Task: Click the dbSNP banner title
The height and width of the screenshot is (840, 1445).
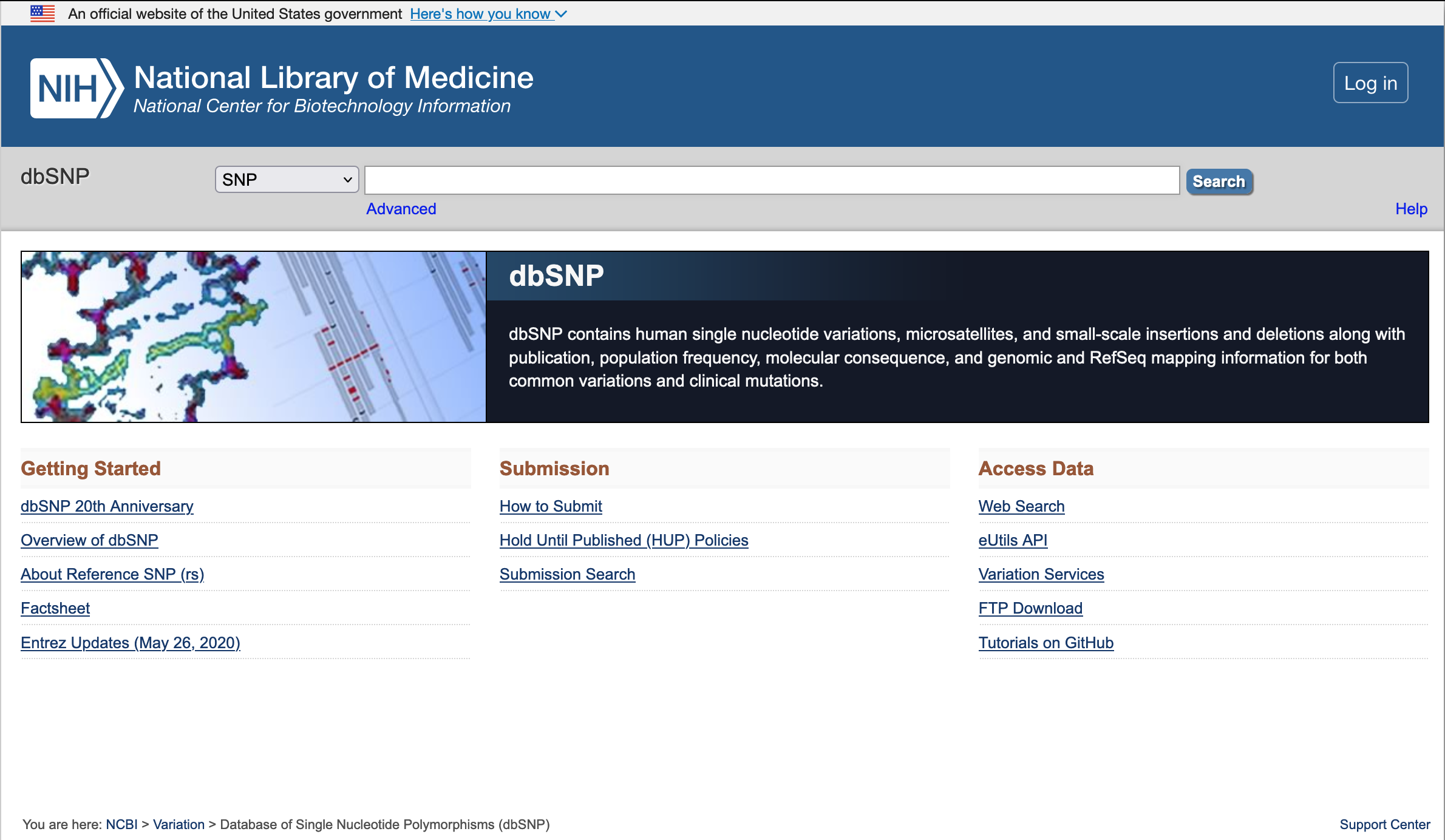Action: [x=556, y=276]
